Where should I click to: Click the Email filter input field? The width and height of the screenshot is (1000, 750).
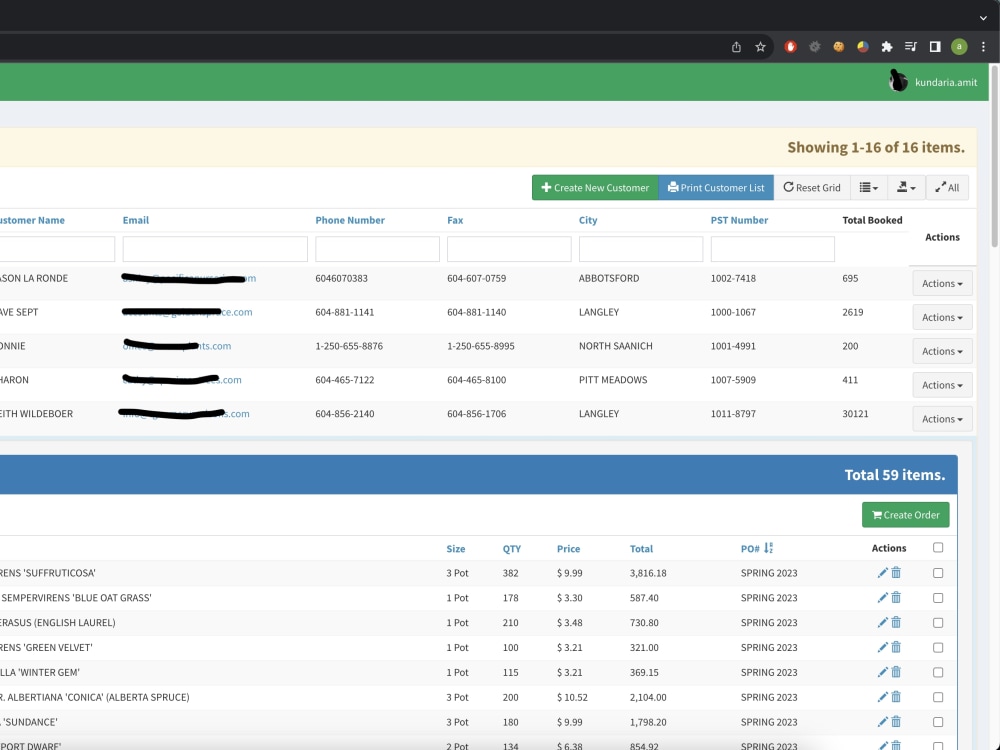pyautogui.click(x=215, y=249)
